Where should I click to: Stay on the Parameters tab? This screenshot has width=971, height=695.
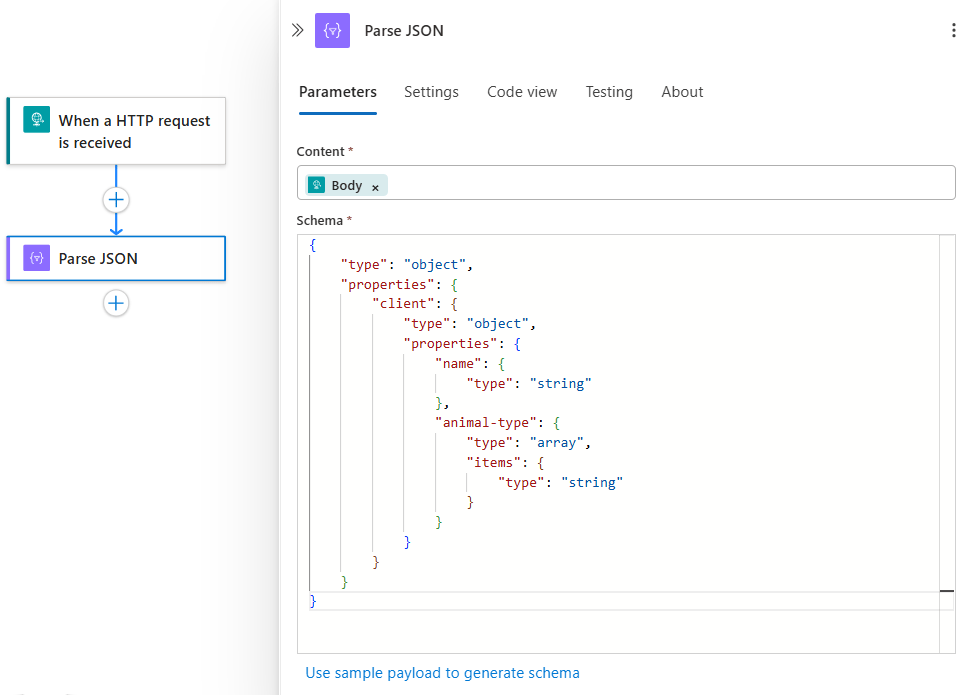[x=337, y=91]
